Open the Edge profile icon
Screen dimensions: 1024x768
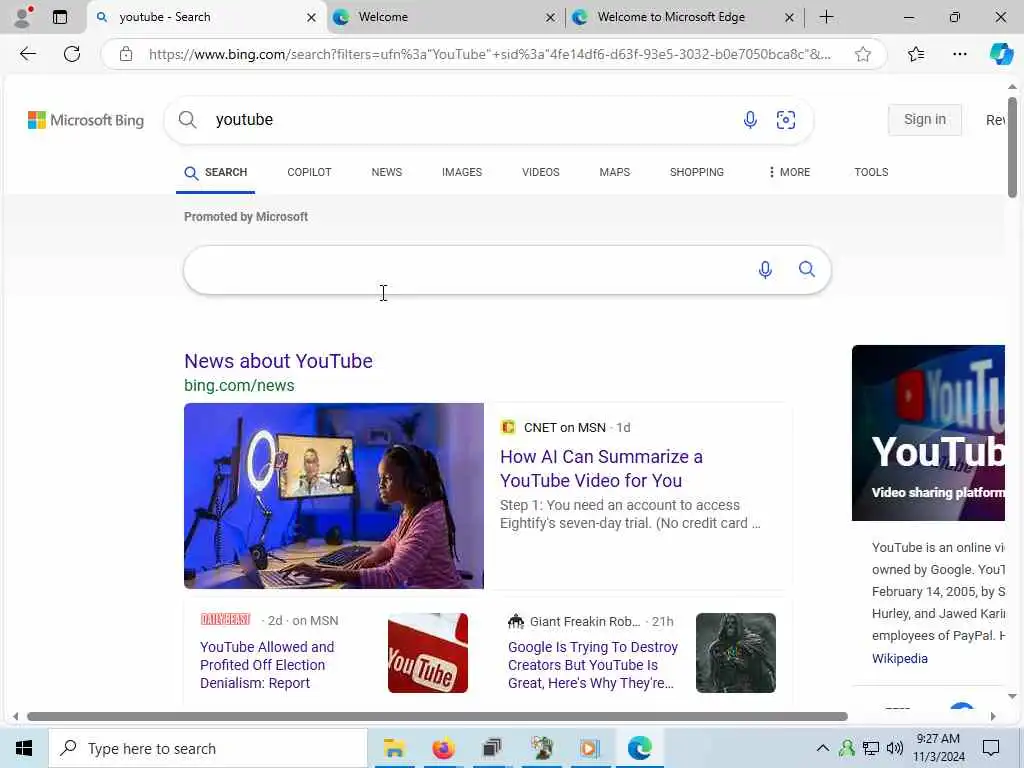tap(23, 16)
